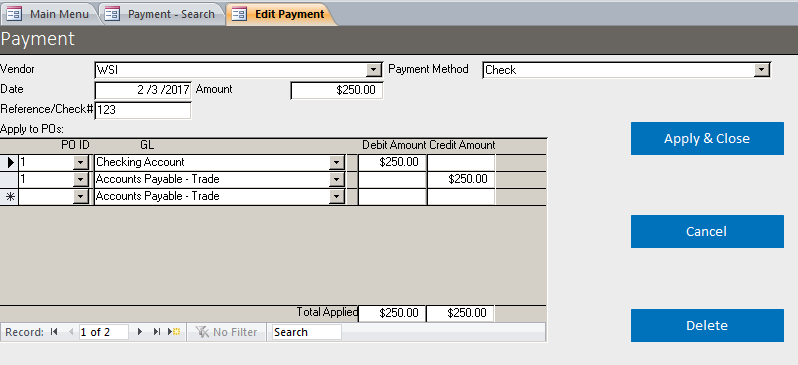
Task: Click the Total Applied label
Action: 327,312
